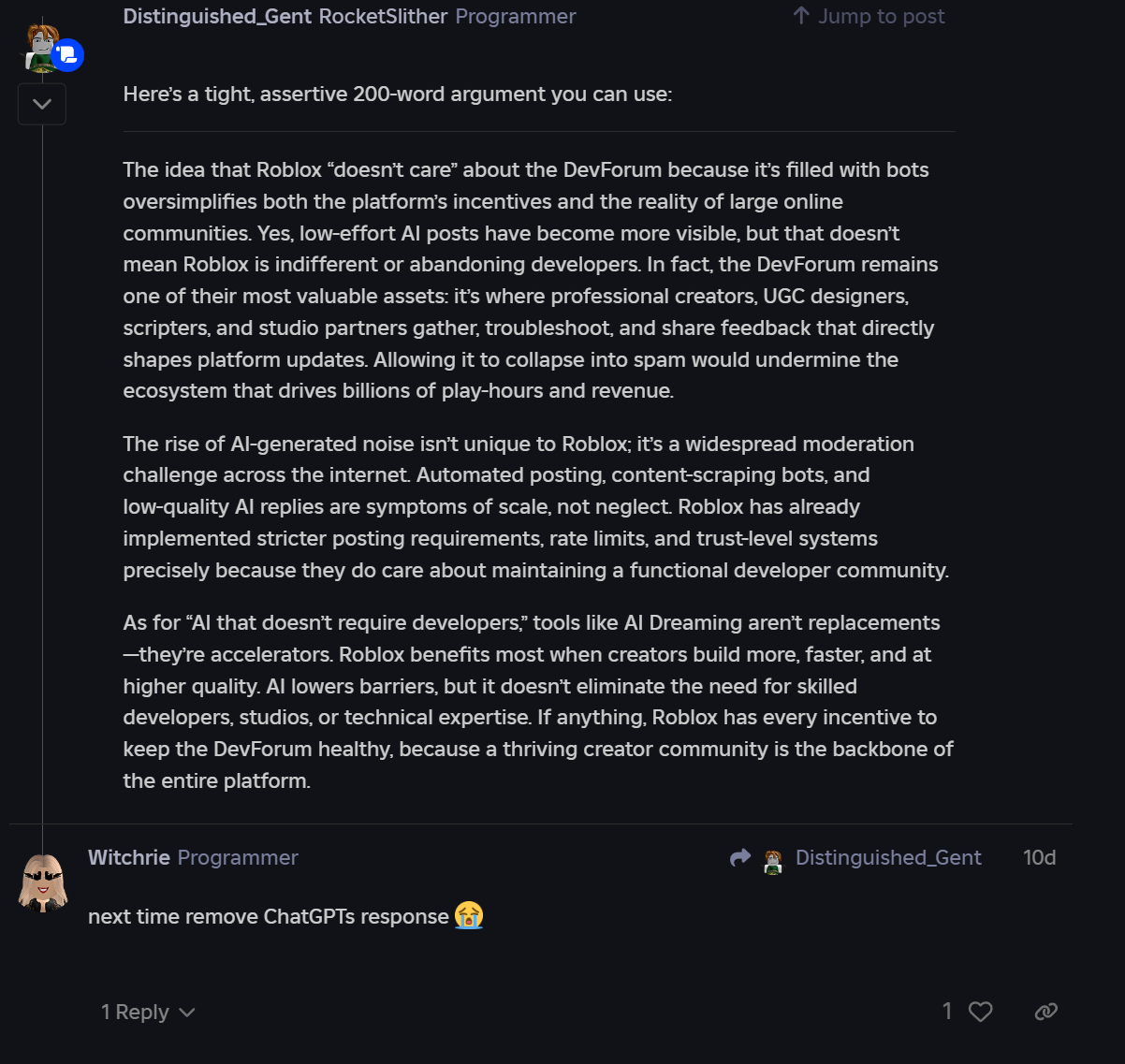The image size is (1125, 1064).
Task: Open the replied-to Distinguished_Gent post link
Action: (x=887, y=857)
